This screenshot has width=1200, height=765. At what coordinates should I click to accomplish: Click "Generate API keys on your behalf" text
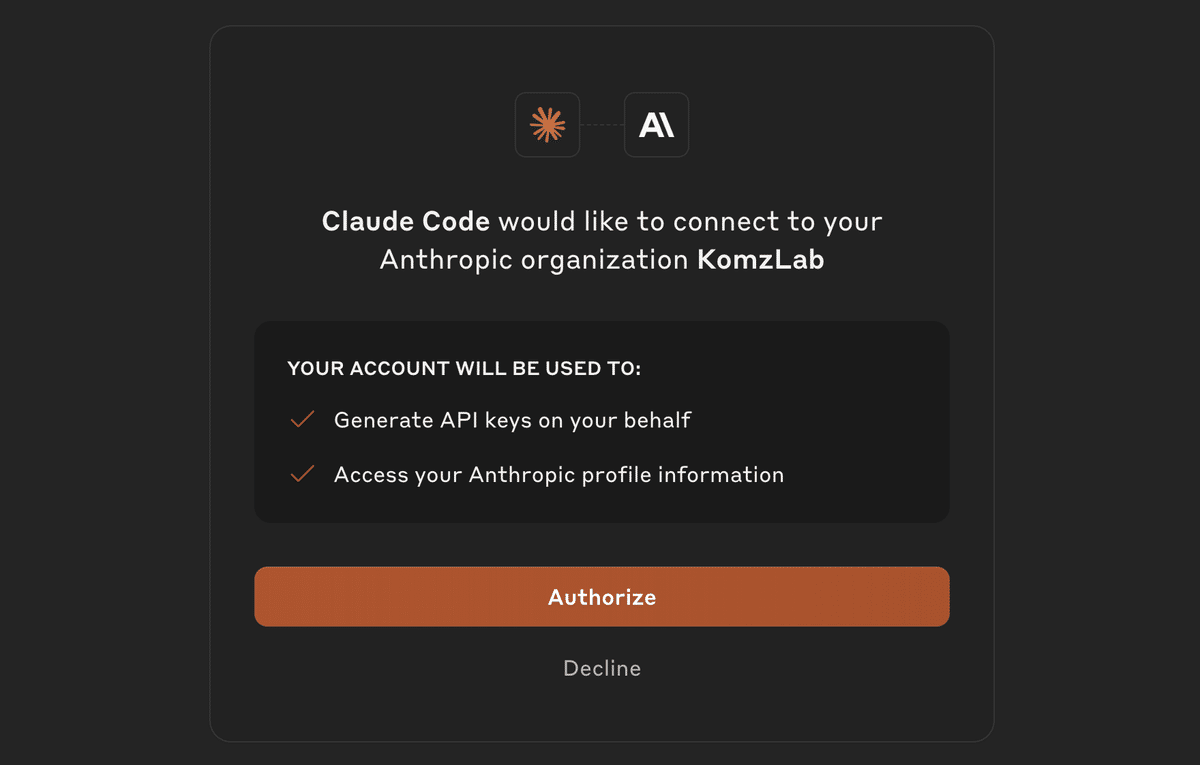(512, 420)
